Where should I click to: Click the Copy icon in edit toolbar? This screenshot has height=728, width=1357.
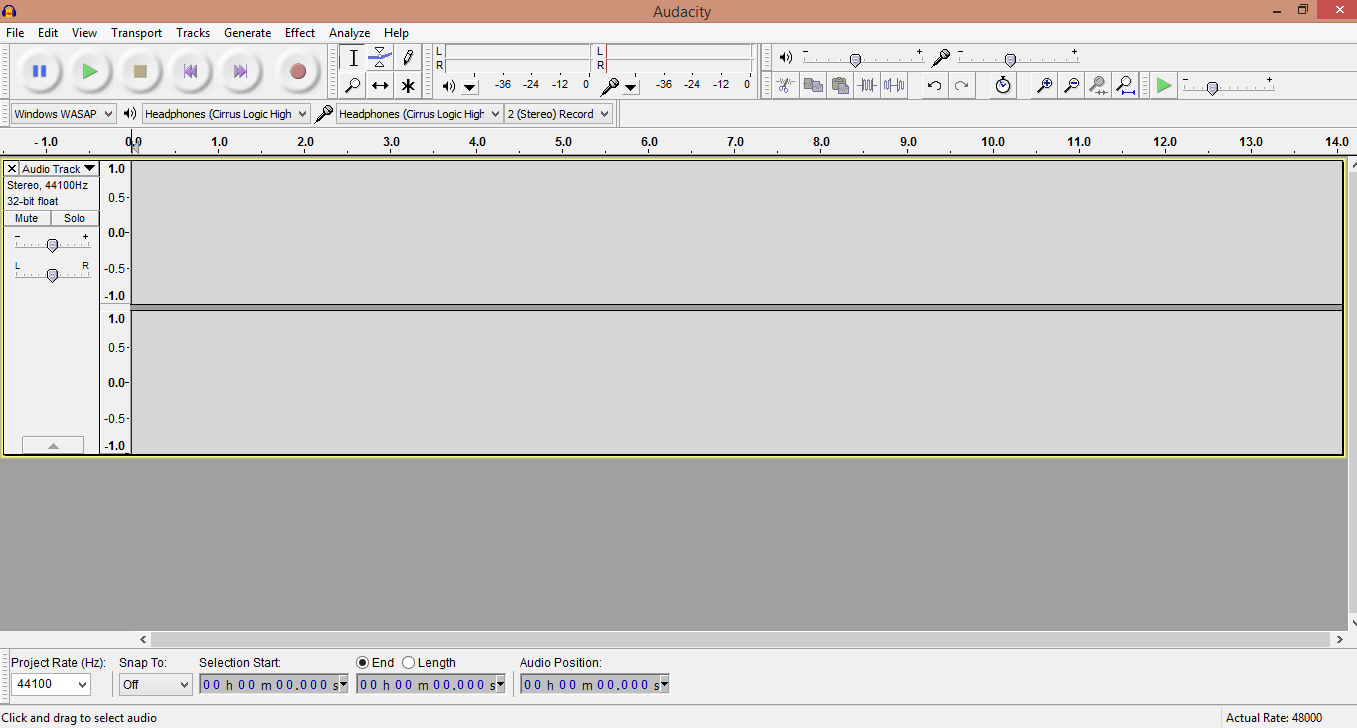pyautogui.click(x=813, y=85)
